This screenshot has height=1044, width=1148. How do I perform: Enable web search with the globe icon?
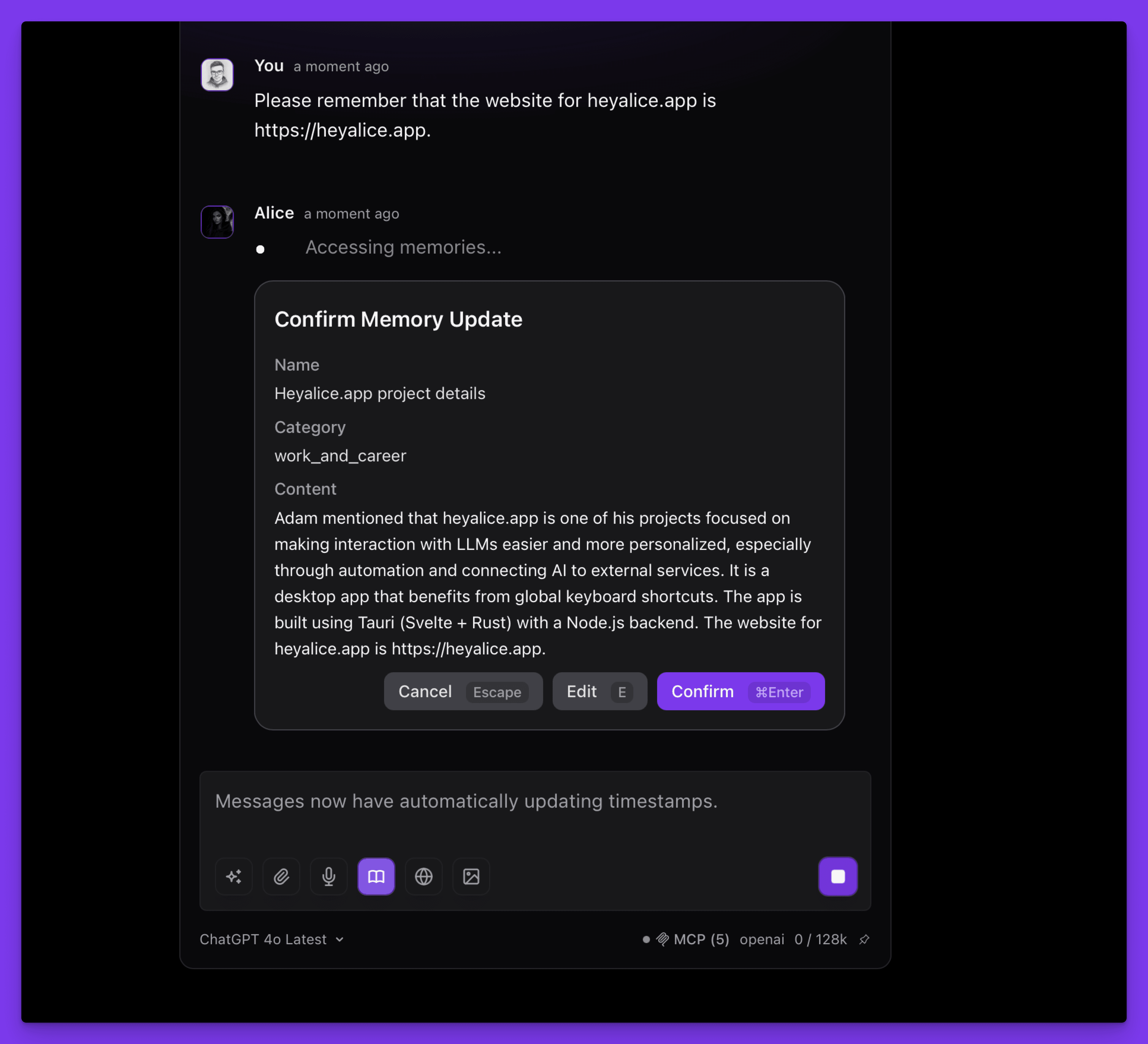point(424,876)
